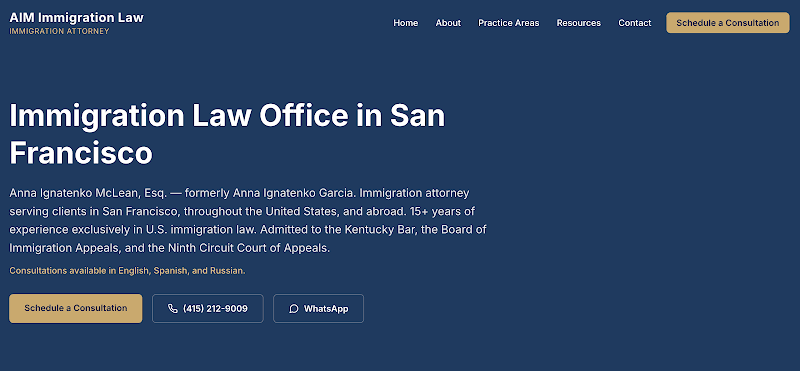Viewport: 800px width, 371px height.
Task: Click the Anna Ignatenko McLean bio paragraph
Action: [248, 221]
